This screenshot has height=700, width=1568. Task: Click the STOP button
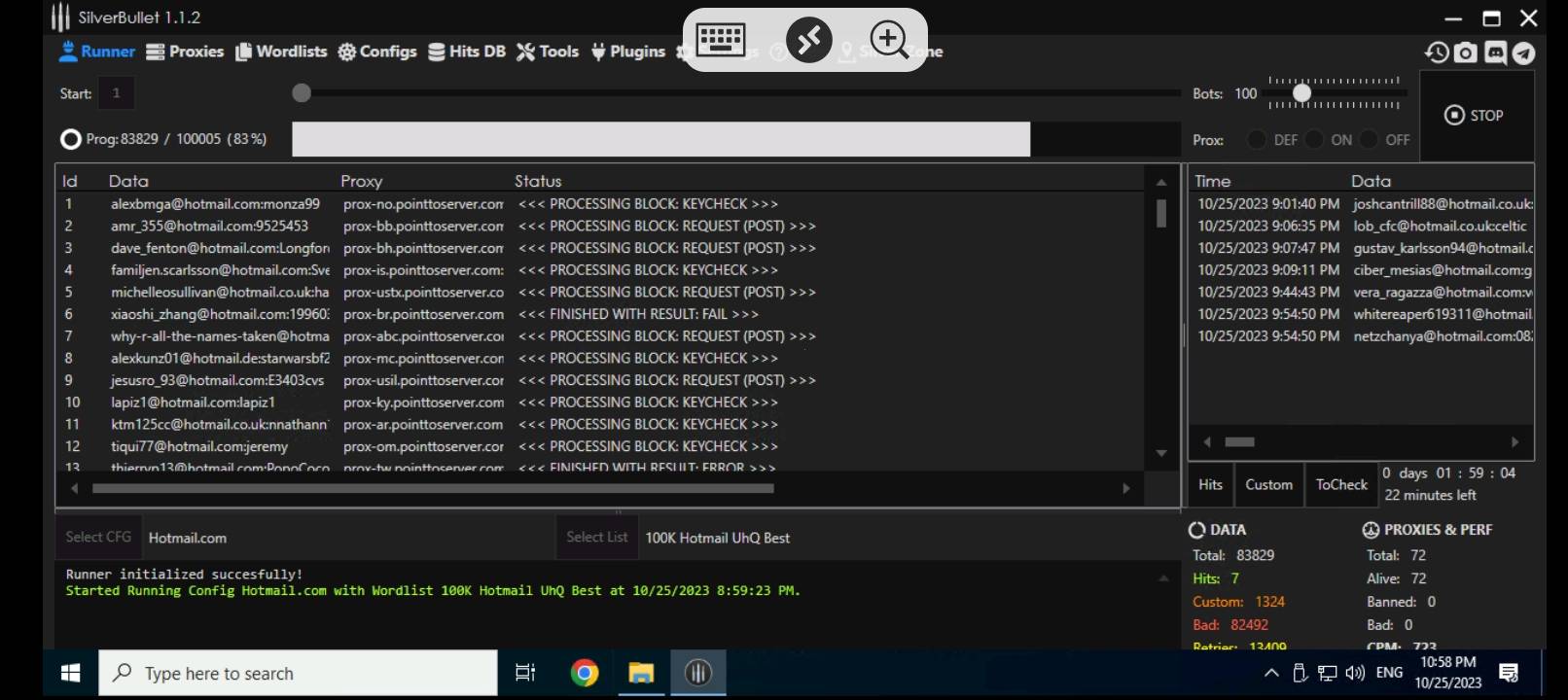1475,116
